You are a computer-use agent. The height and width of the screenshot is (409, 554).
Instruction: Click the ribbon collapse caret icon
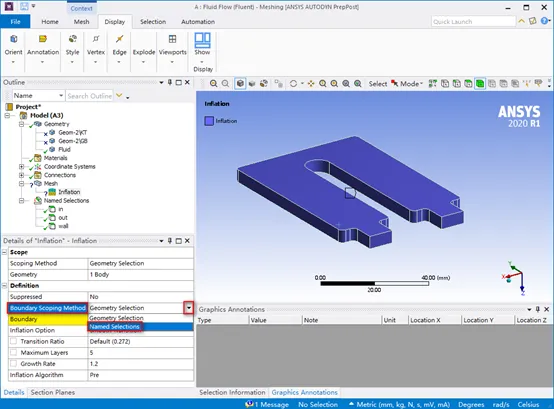click(521, 21)
